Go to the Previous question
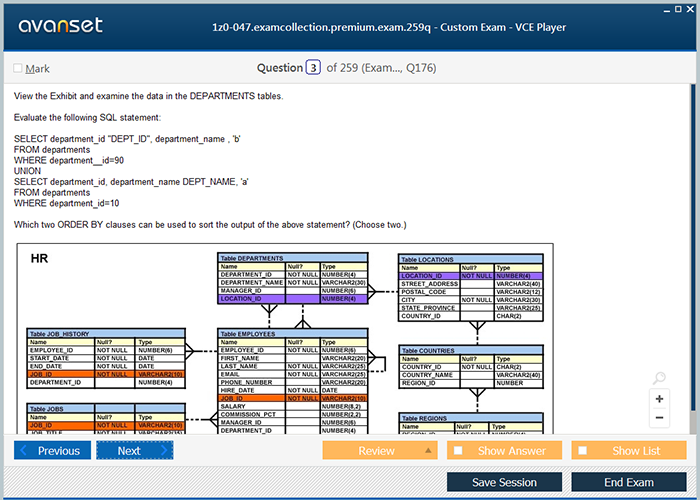The width and height of the screenshot is (700, 500). 52,450
